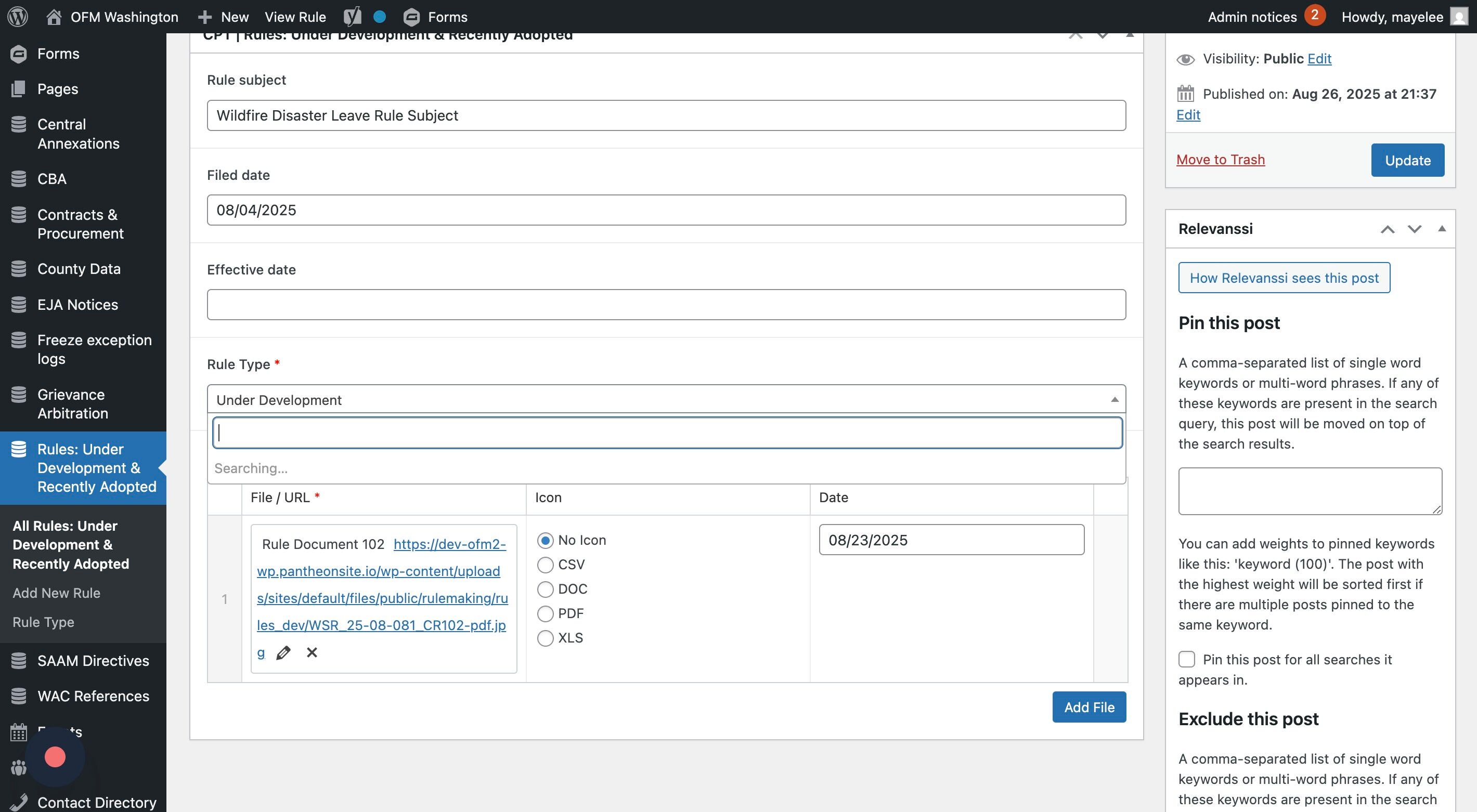The height and width of the screenshot is (812, 1477).
Task: Check Pin this post for all searches
Action: (x=1186, y=660)
